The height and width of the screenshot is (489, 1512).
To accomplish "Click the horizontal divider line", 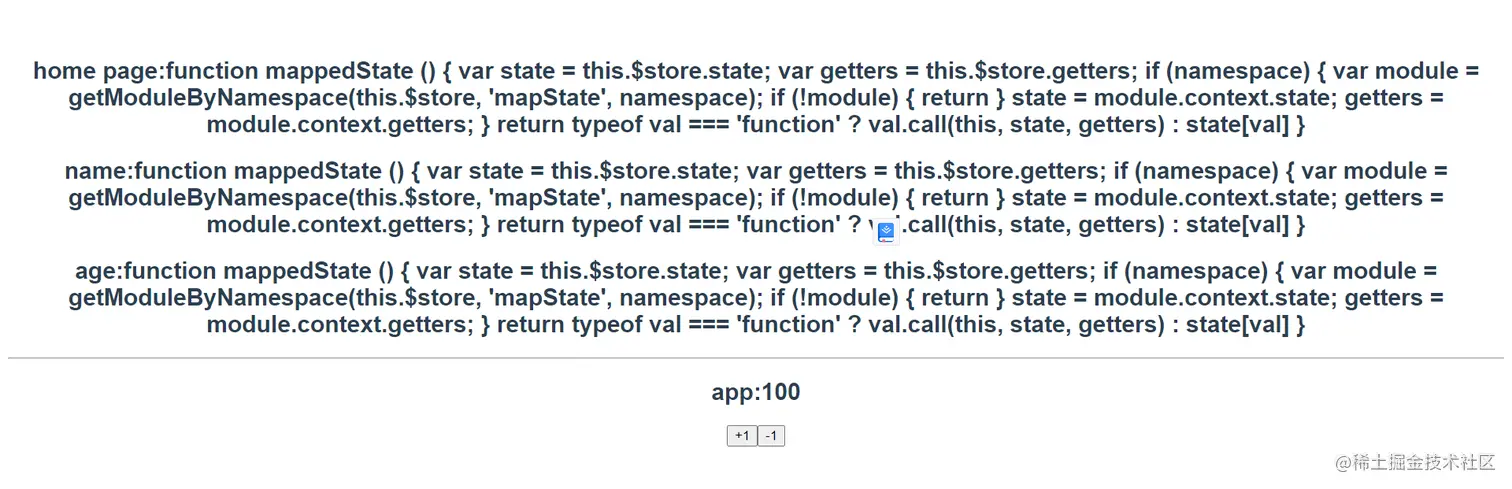I will [755, 357].
